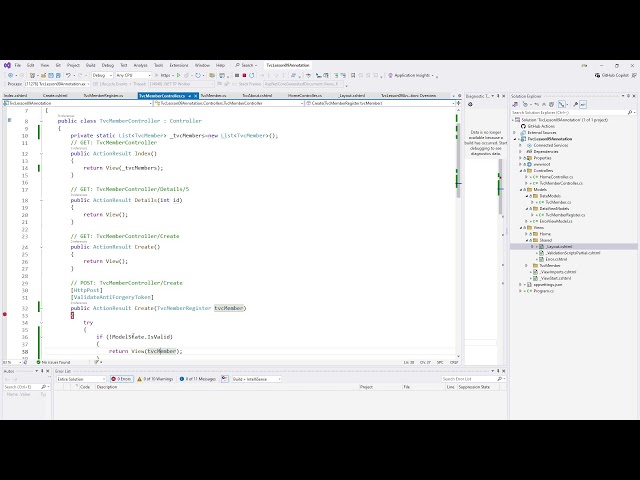The height and width of the screenshot is (480, 640).
Task: Click the Save All toolbar icon
Action: 58,76
